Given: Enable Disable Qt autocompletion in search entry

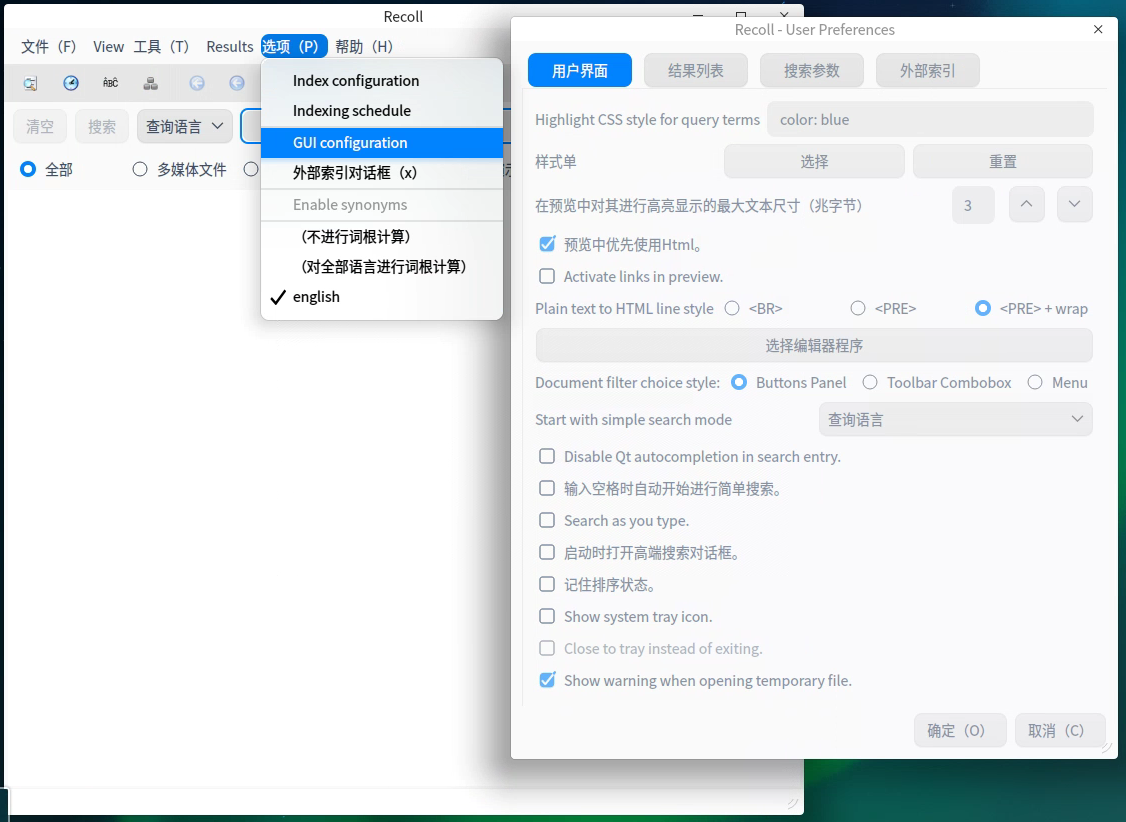Looking at the screenshot, I should [547, 457].
